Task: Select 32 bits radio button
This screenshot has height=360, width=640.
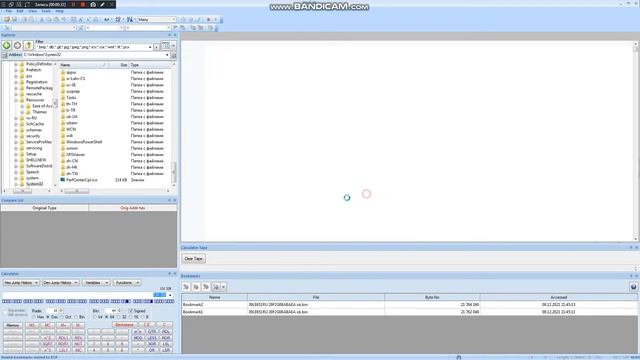Action: point(119,317)
